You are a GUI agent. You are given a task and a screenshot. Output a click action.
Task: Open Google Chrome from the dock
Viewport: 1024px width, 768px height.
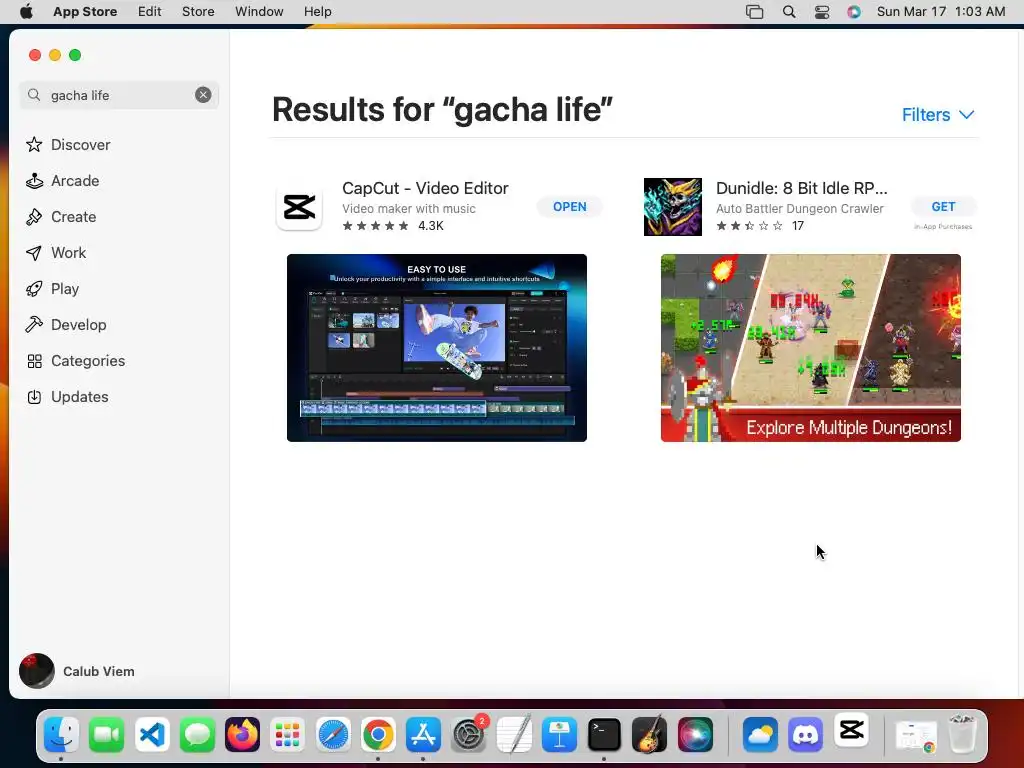378,735
